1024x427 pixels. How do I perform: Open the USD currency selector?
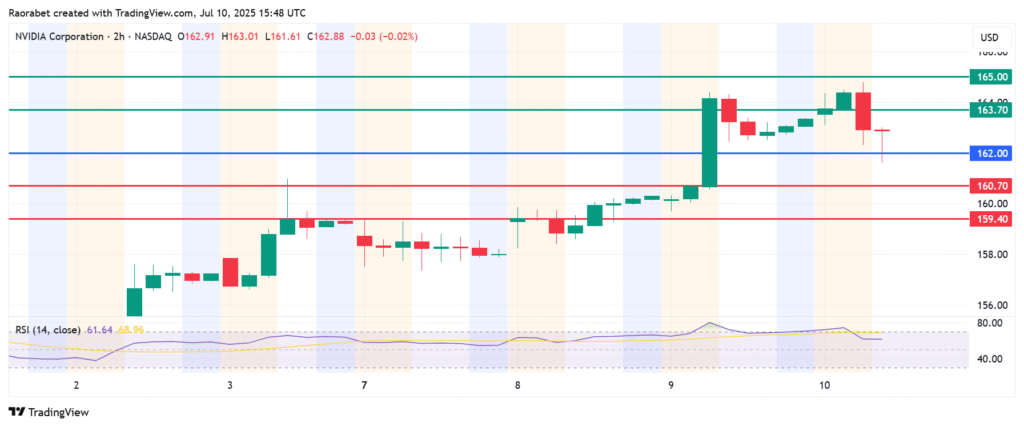tap(985, 37)
